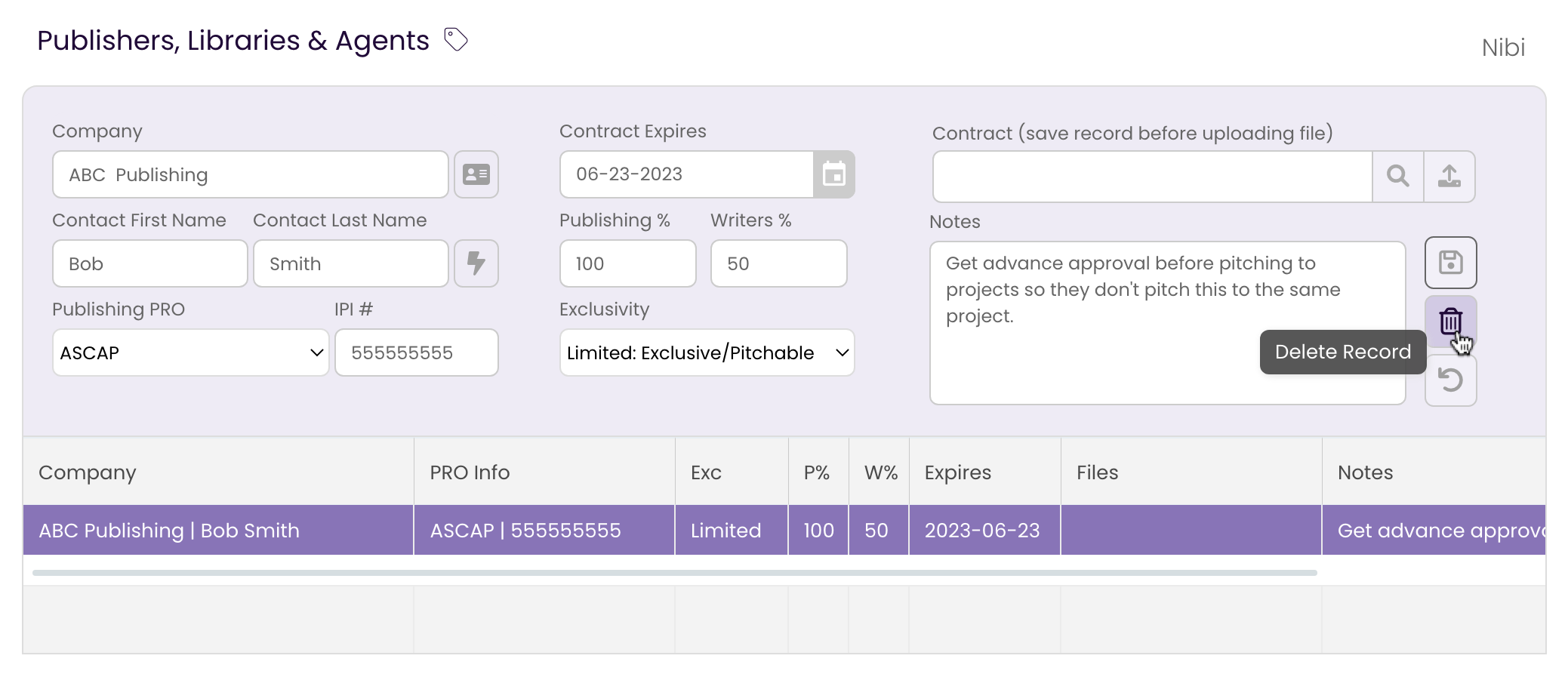Image resolution: width=1568 pixels, height=674 pixels.
Task: Click the tag icon beside the page title
Action: coord(456,39)
